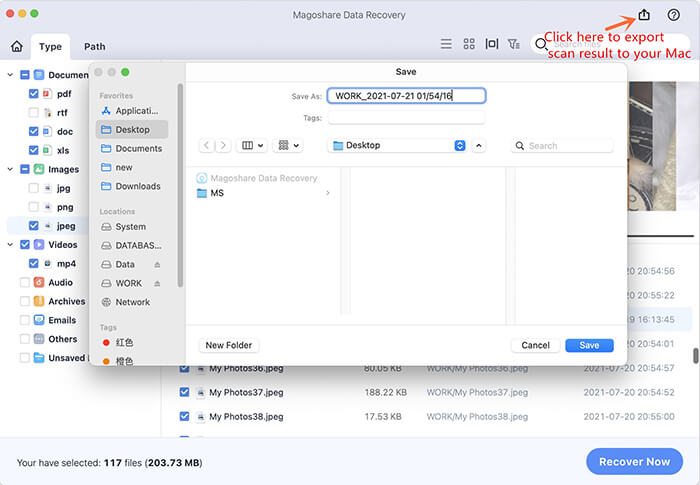Check the Archives category checkbox
700x485 pixels.
tap(25, 301)
